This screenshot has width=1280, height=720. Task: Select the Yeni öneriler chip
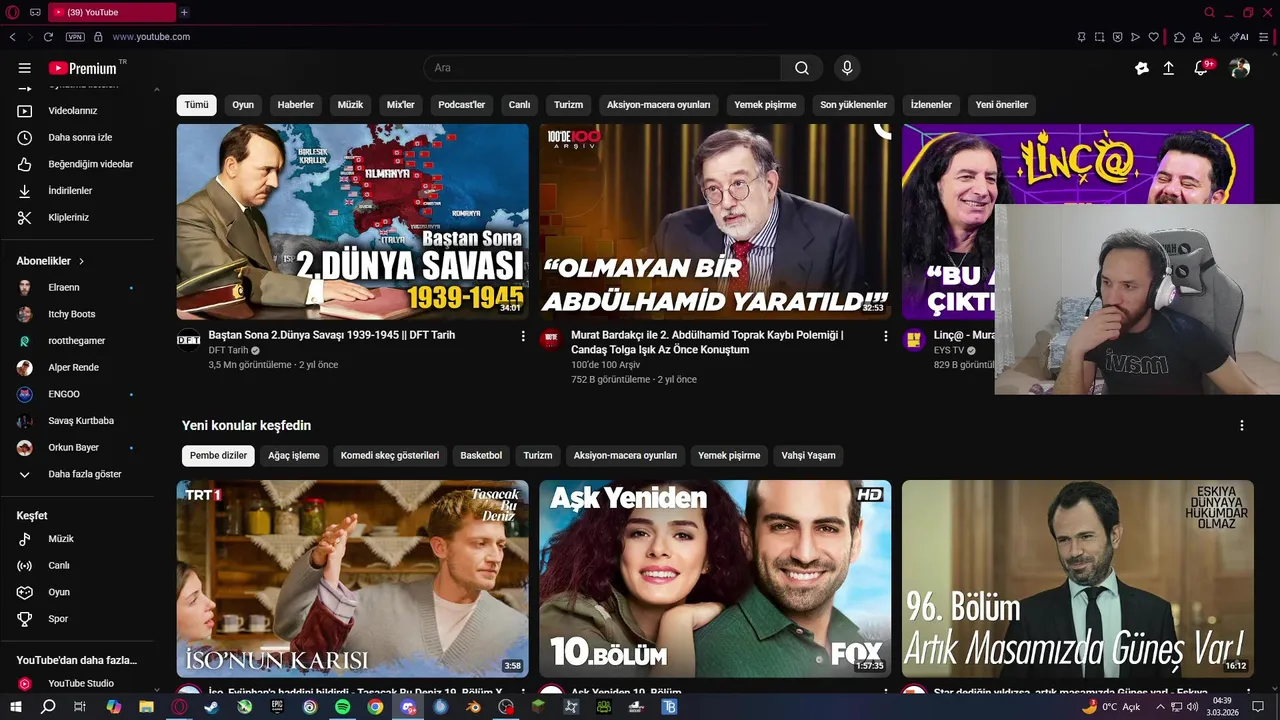pos(1002,104)
